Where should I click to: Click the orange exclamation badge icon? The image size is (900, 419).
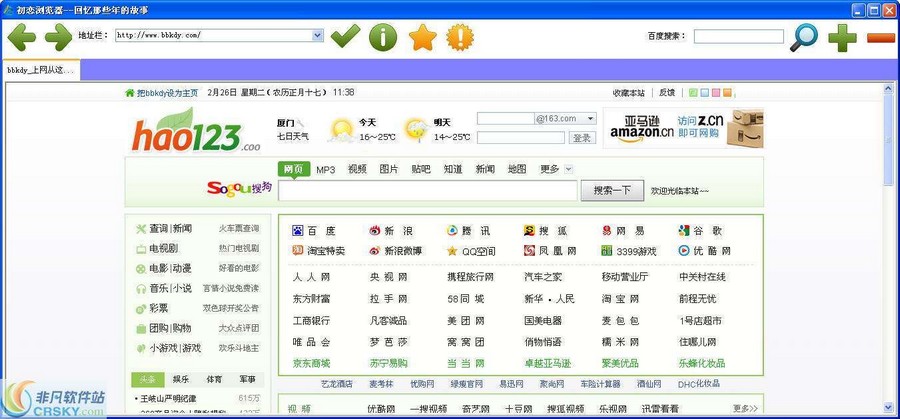point(460,37)
